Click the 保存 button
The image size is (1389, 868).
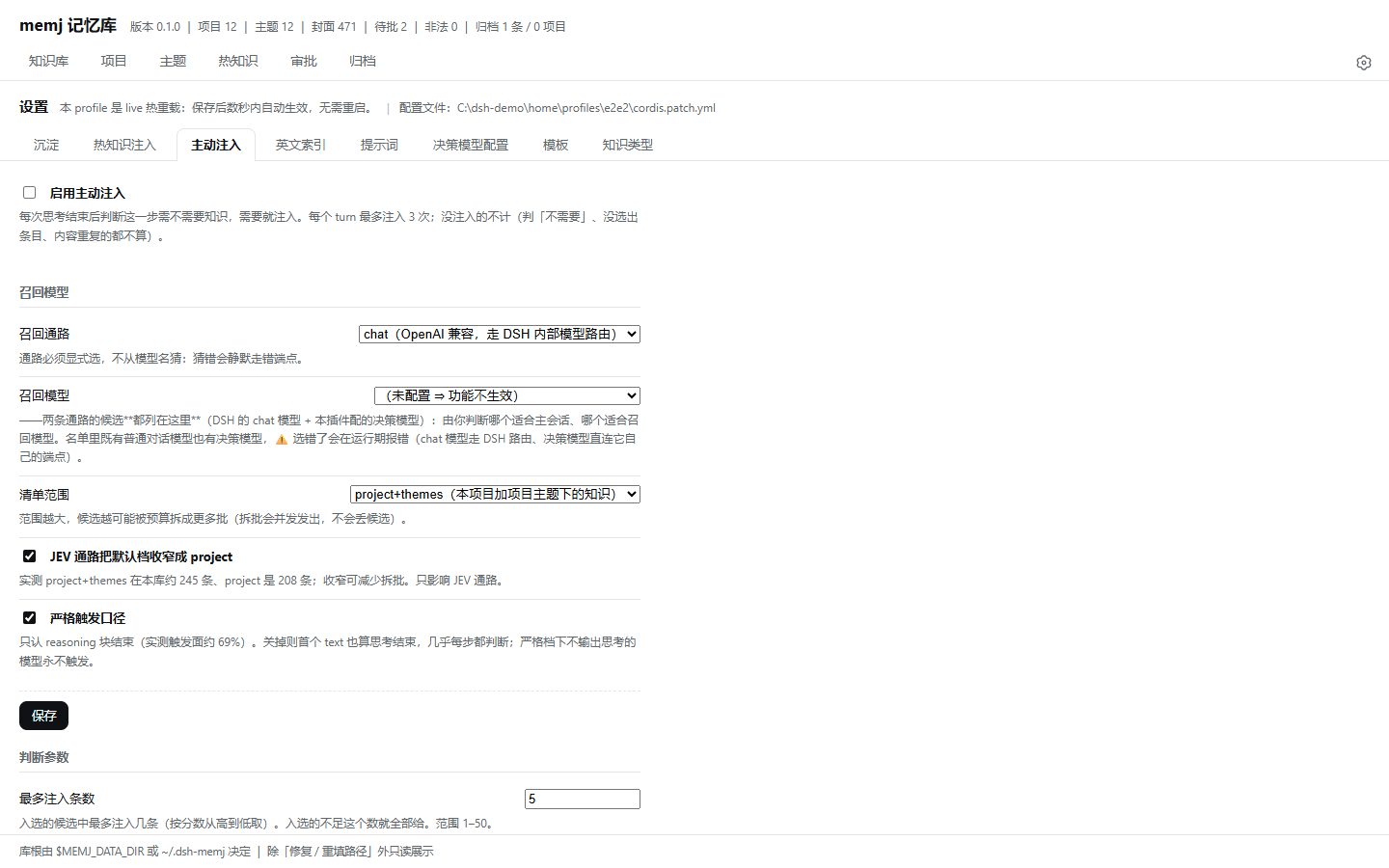tap(43, 716)
